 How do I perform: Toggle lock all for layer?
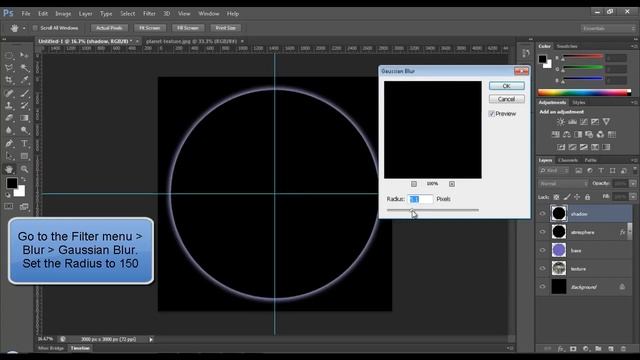coord(587,197)
